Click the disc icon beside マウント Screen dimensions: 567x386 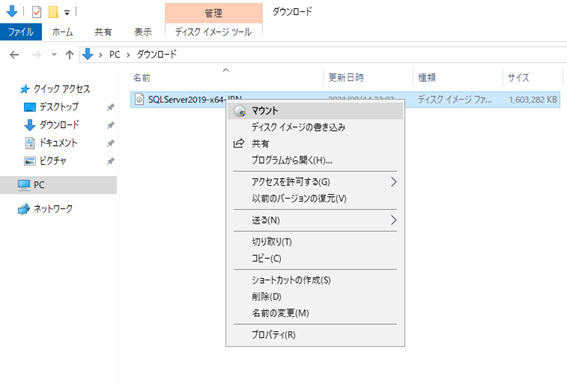coord(239,111)
